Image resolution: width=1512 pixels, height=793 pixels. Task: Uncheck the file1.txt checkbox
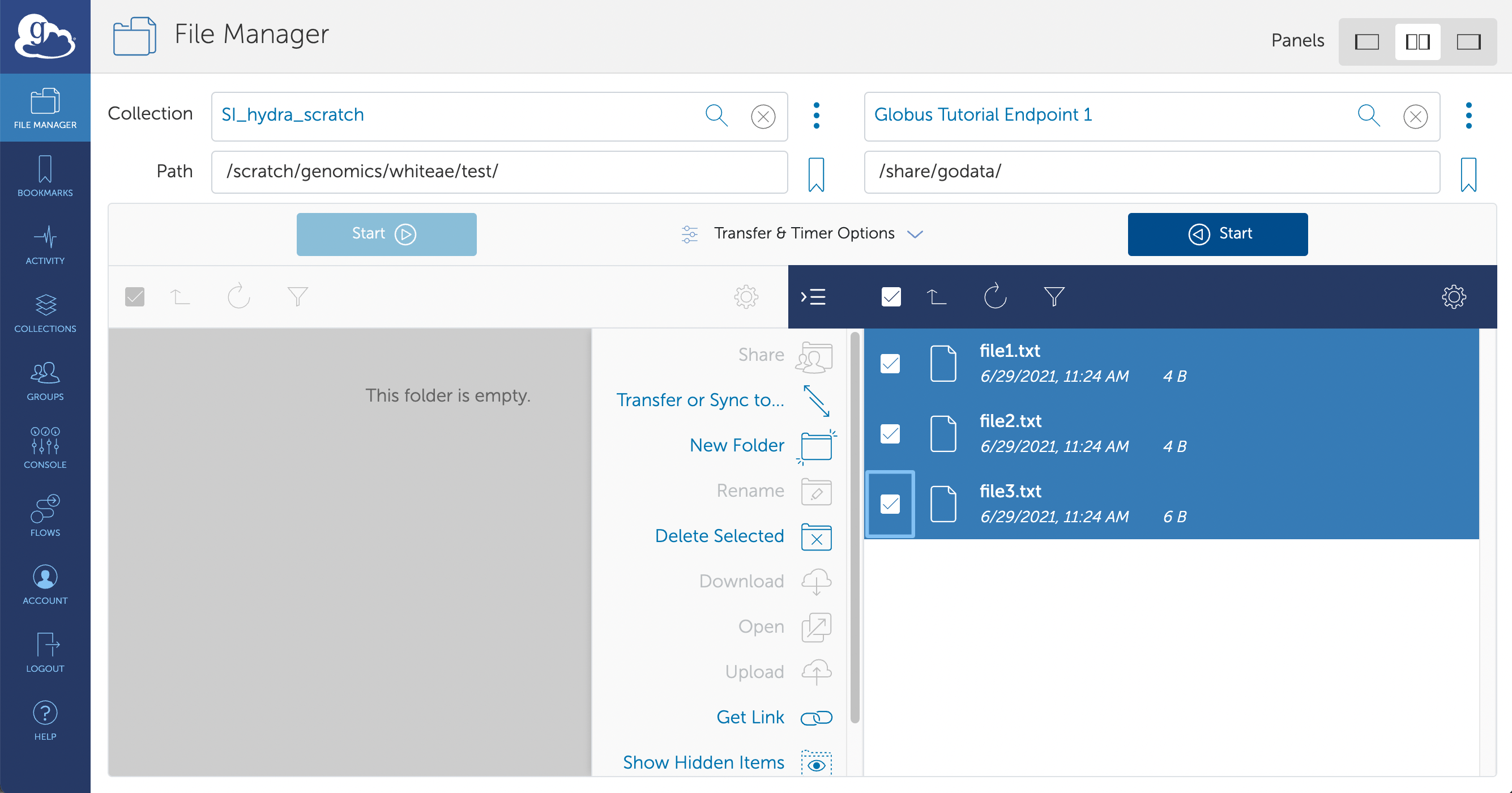coord(890,363)
